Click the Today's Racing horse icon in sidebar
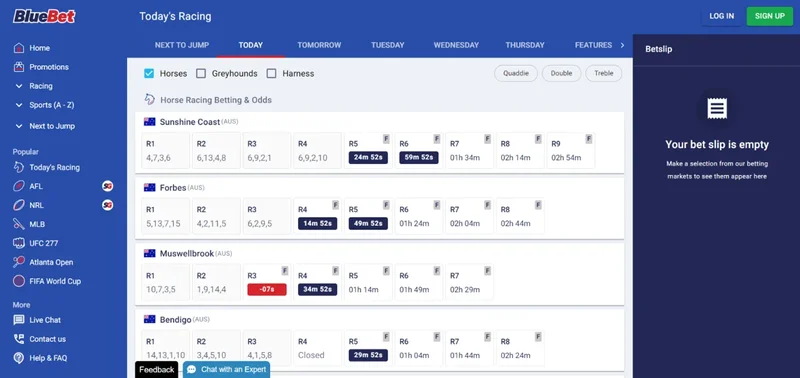Screen dimensions: 800x378 [x=19, y=167]
